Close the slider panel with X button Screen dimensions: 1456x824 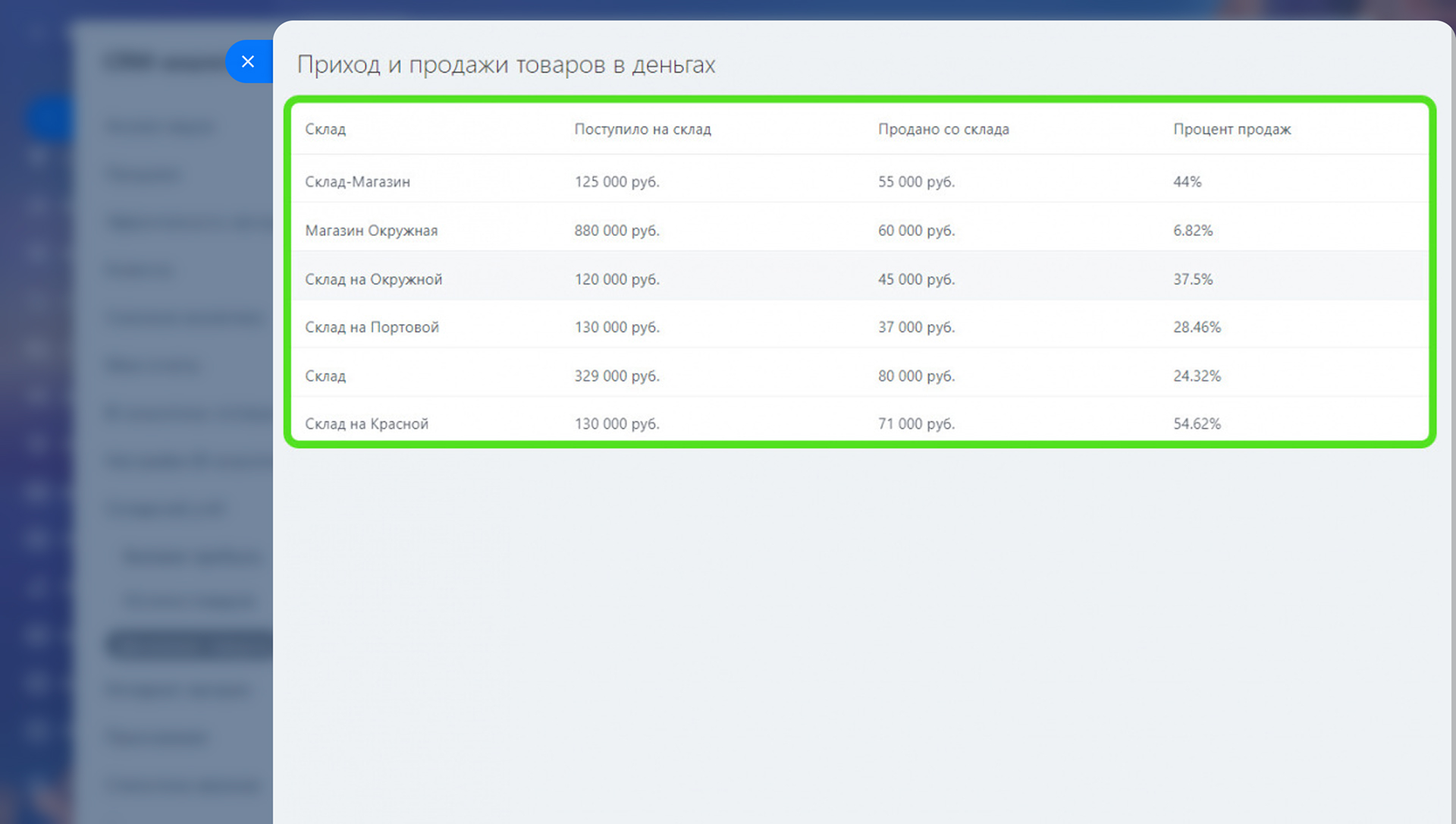point(248,61)
